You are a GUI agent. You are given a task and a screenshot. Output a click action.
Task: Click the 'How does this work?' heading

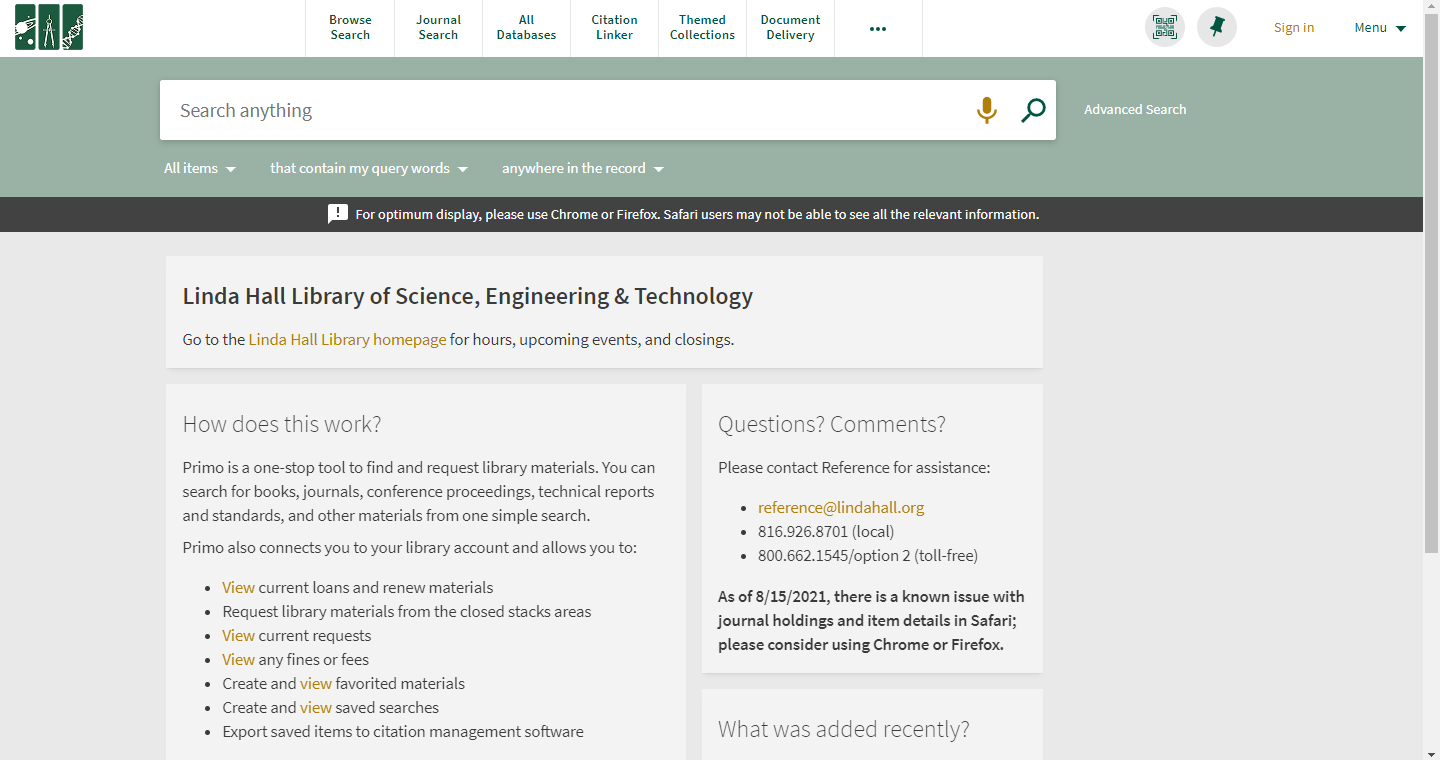tap(282, 424)
